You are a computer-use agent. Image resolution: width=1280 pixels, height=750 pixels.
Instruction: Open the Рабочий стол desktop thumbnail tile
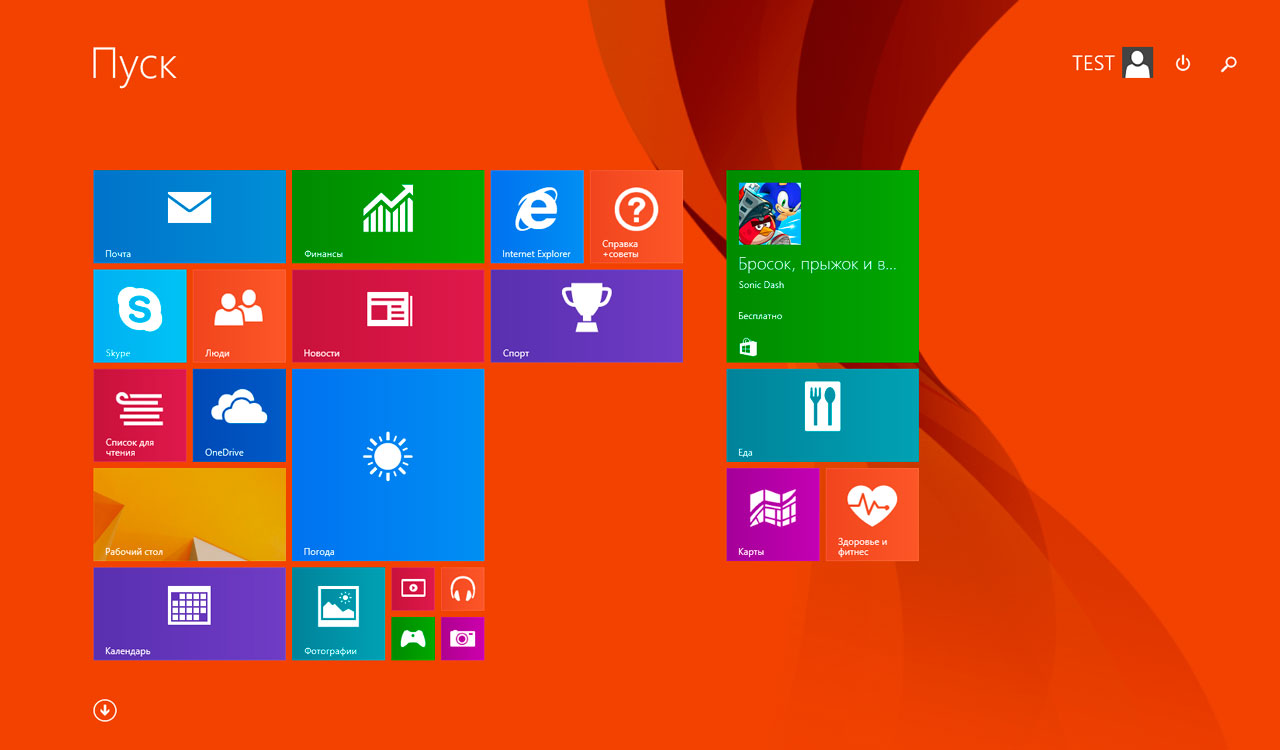[x=189, y=514]
